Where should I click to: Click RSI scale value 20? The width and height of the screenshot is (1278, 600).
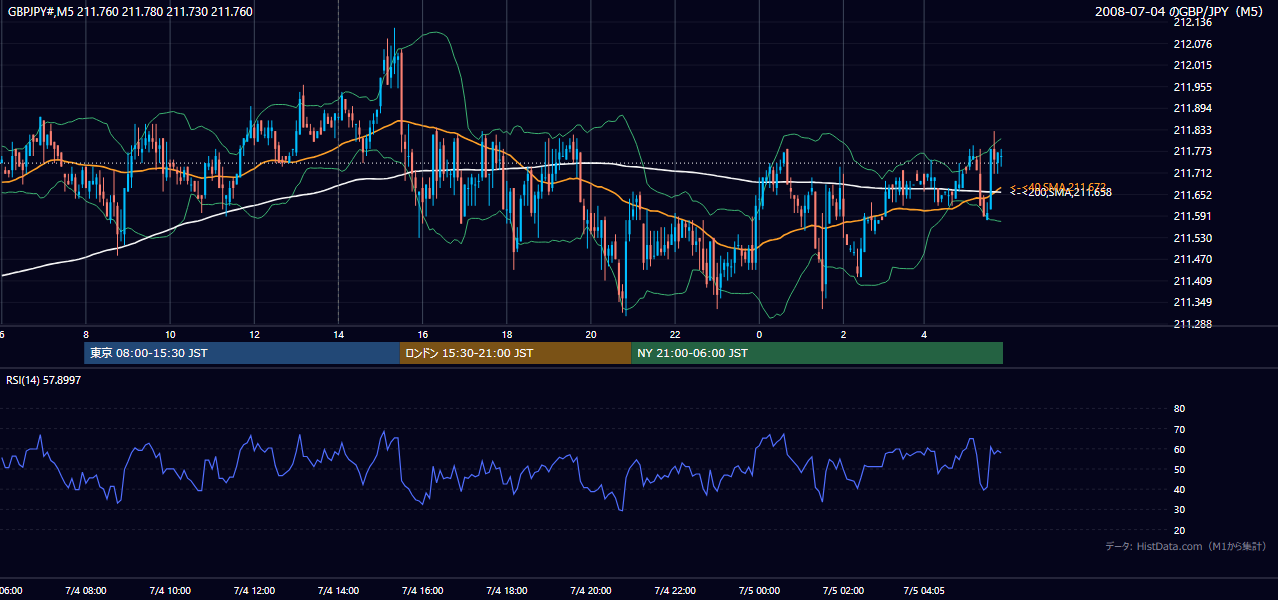[1179, 530]
